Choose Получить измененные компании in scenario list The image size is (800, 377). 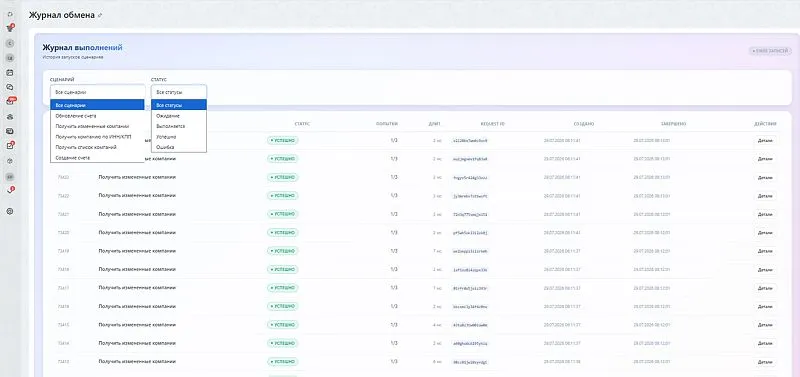97,126
